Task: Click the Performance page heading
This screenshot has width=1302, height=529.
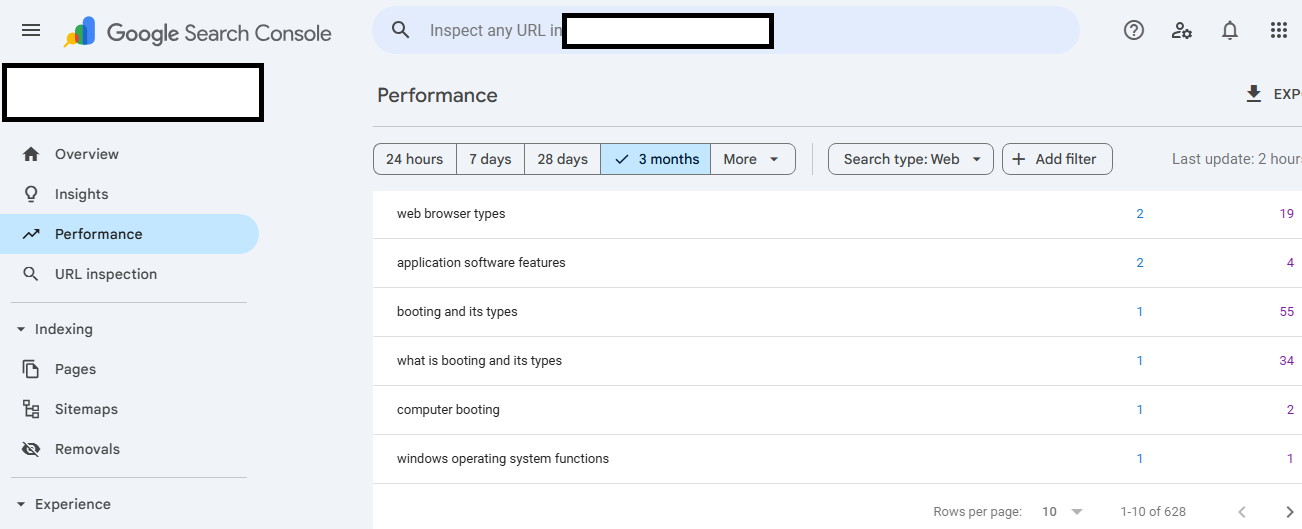Action: 437,95
